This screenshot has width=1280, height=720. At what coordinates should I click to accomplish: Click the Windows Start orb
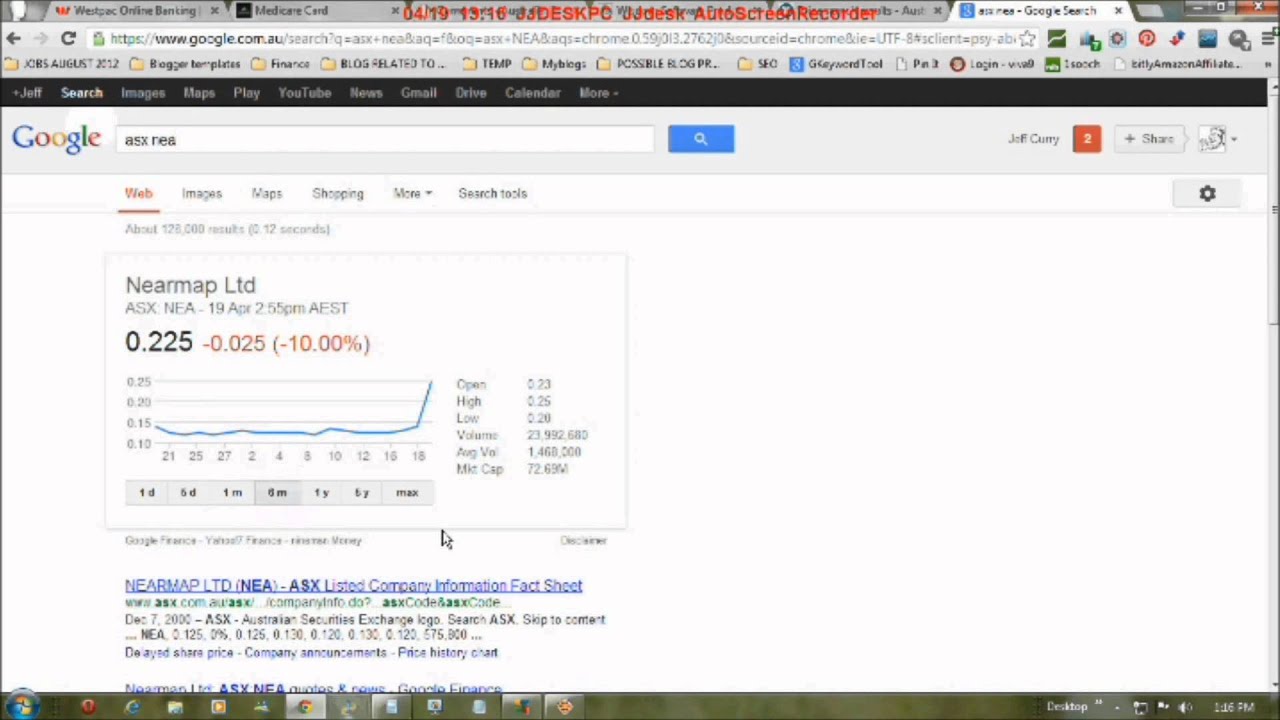pos(21,706)
